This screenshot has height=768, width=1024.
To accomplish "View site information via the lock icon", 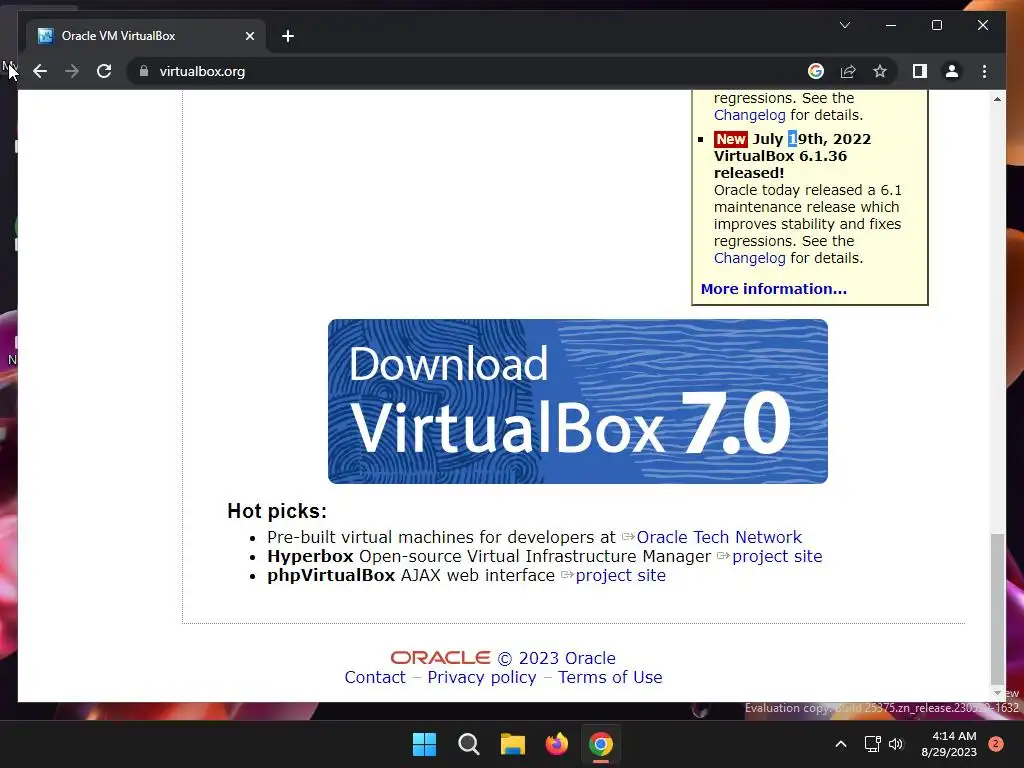I will pos(144,71).
